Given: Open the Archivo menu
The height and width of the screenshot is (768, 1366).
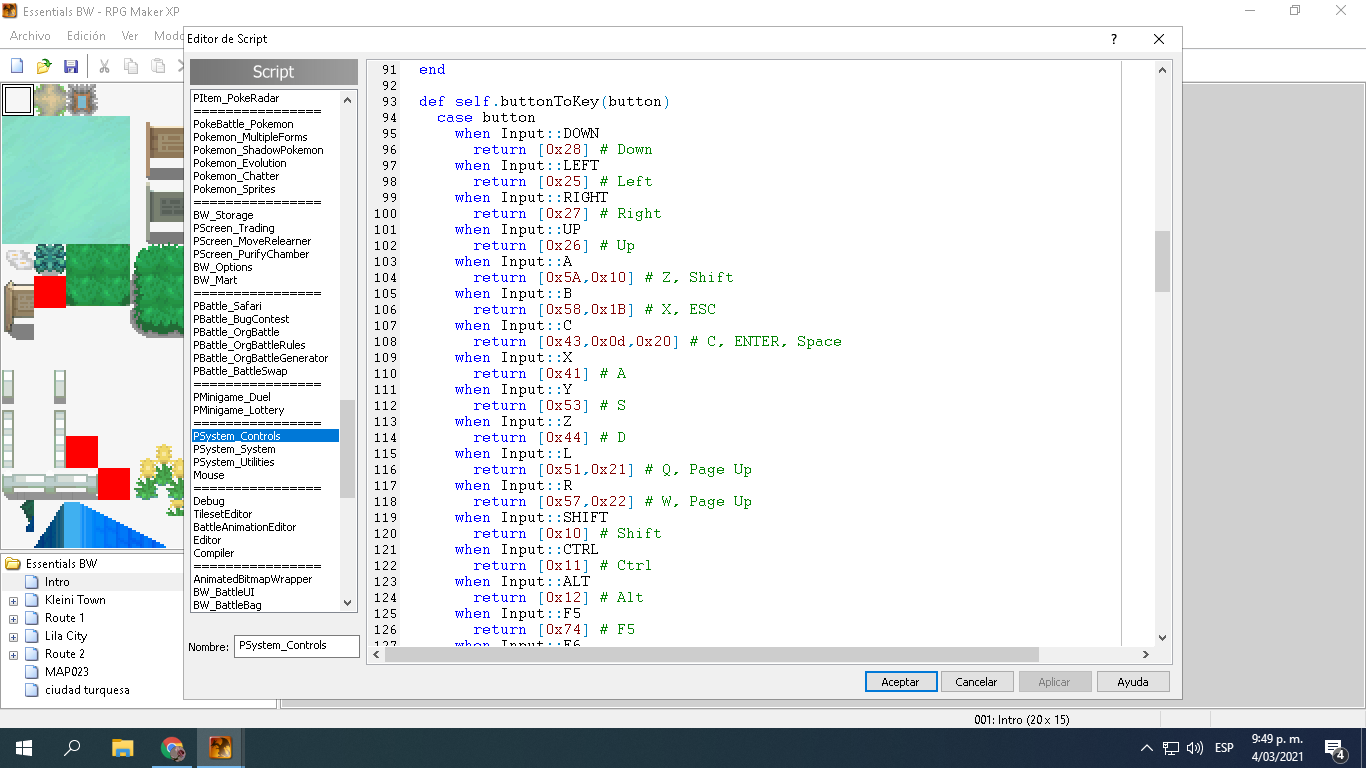Looking at the screenshot, I should pyautogui.click(x=30, y=36).
